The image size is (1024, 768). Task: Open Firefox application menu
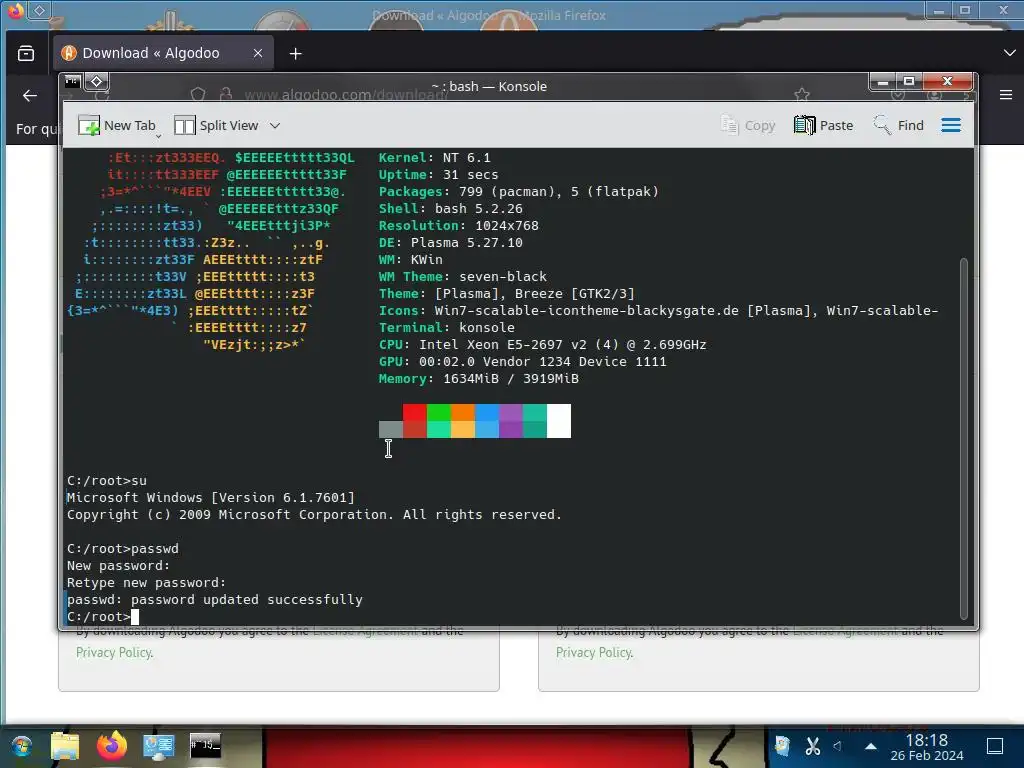pos(1006,95)
